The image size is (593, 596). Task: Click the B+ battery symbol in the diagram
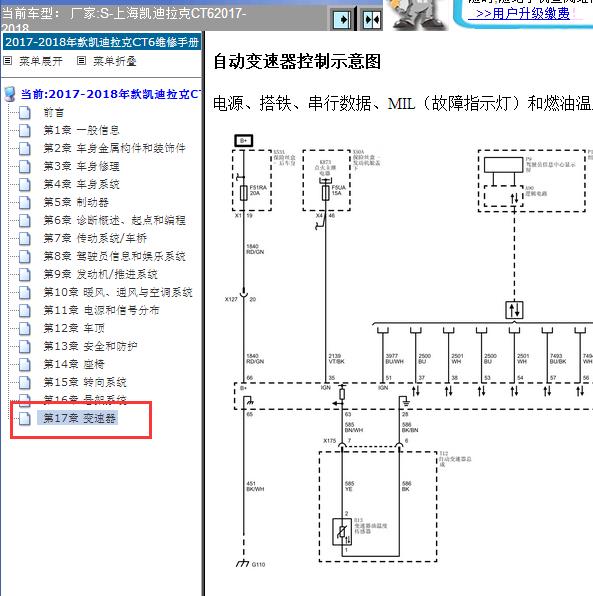[244, 141]
